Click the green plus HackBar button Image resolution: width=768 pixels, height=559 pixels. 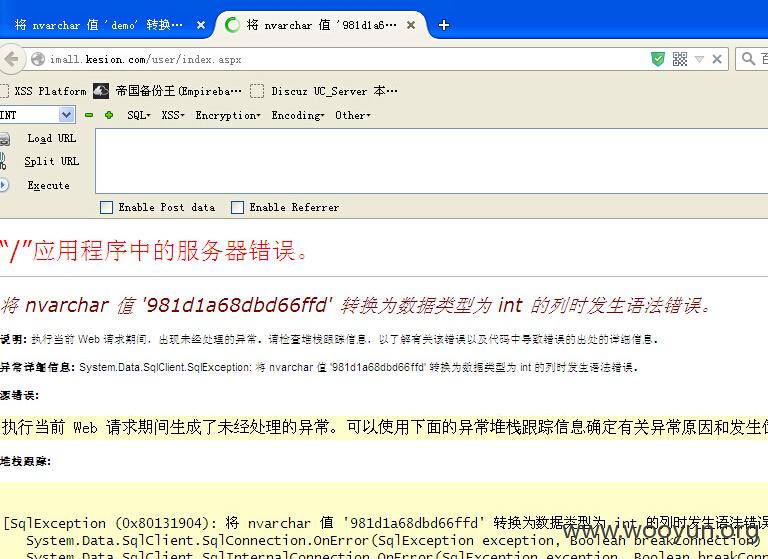tap(109, 115)
